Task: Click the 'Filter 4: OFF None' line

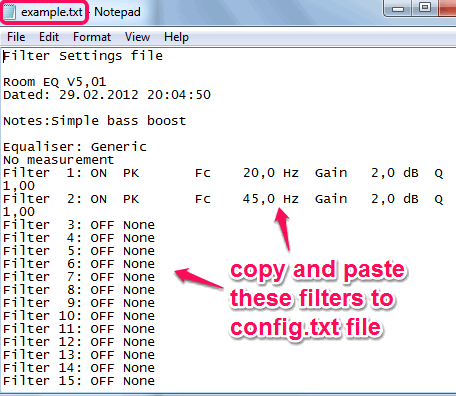Action: point(79,238)
